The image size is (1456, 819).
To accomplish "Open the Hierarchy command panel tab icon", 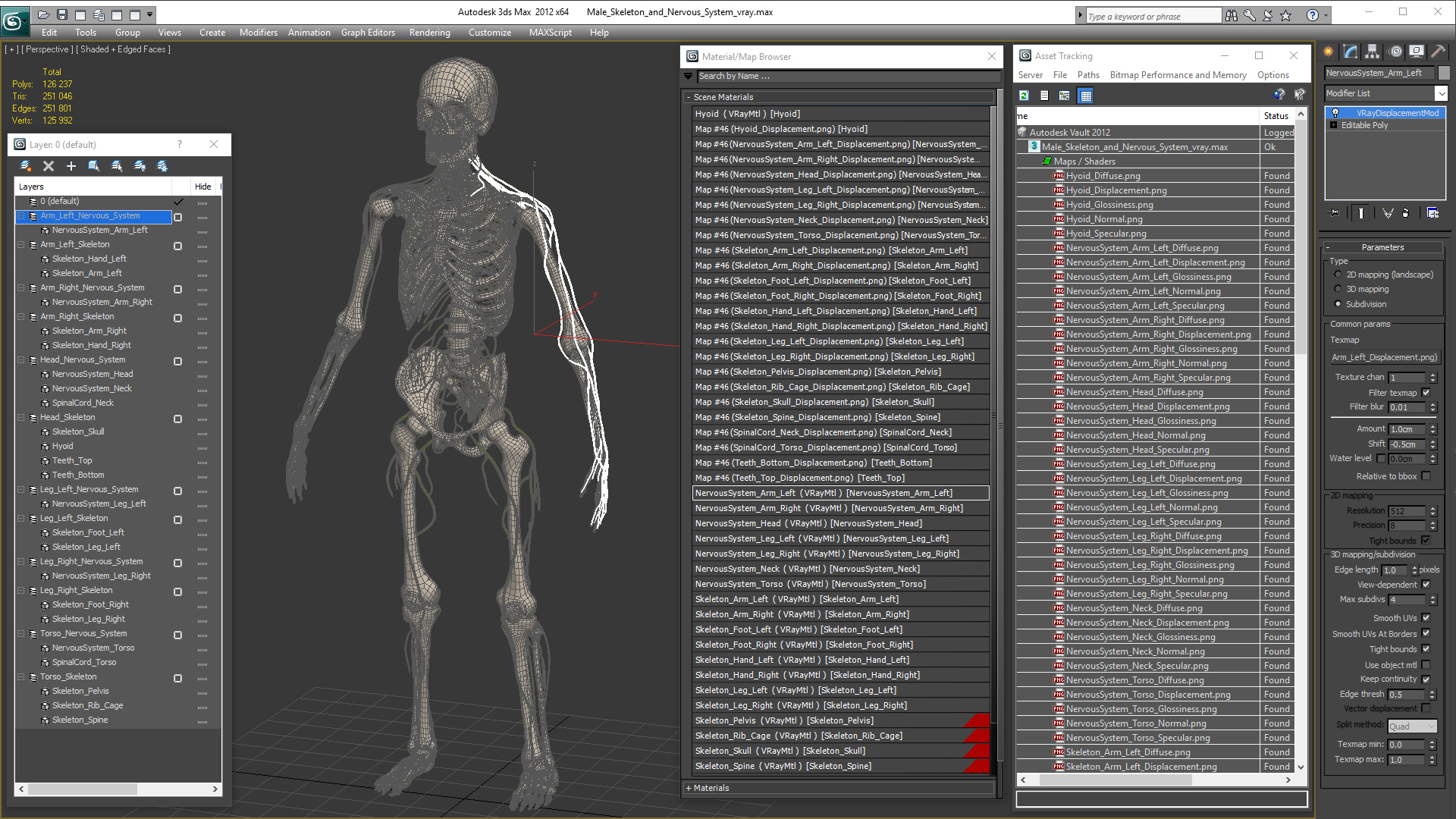I will [1372, 52].
